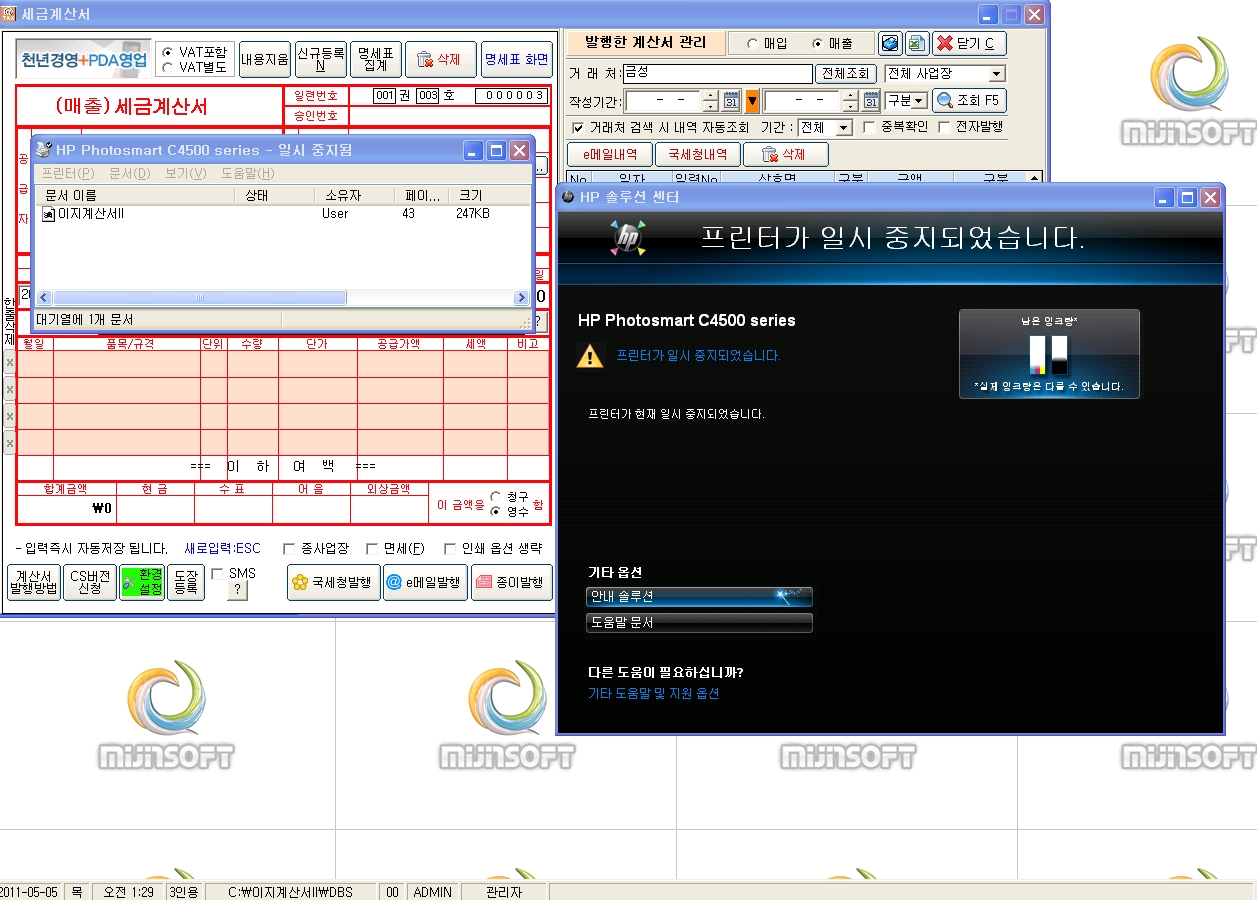Select VAT포함 radio button
The image size is (1257, 900).
pyautogui.click(x=168, y=52)
